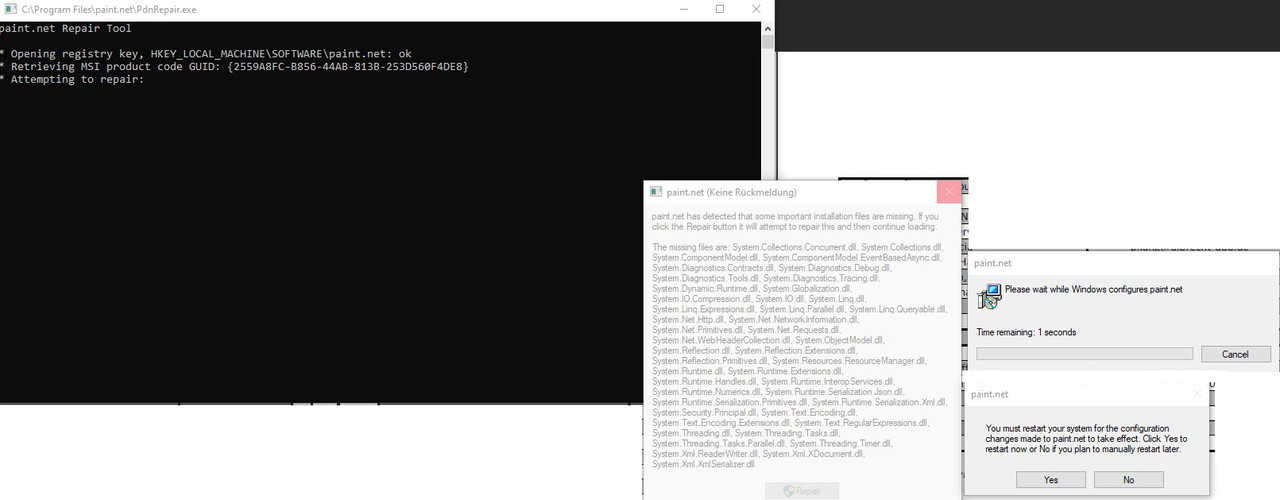This screenshot has height=500, width=1280.
Task: Close the restart prompt dialog
Action: [1198, 394]
